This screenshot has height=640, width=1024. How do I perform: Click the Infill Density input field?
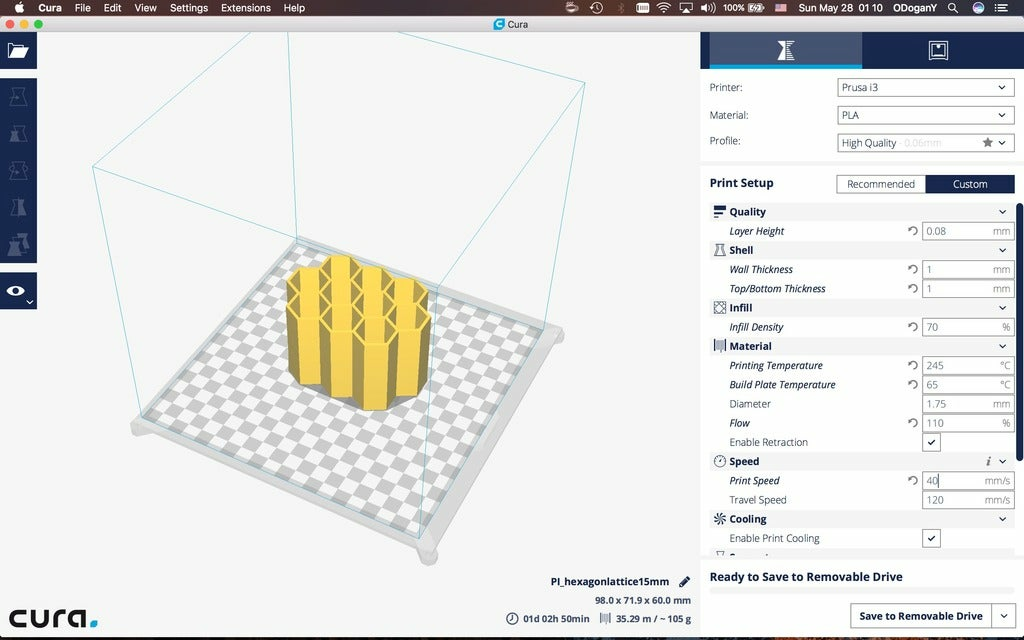(968, 327)
